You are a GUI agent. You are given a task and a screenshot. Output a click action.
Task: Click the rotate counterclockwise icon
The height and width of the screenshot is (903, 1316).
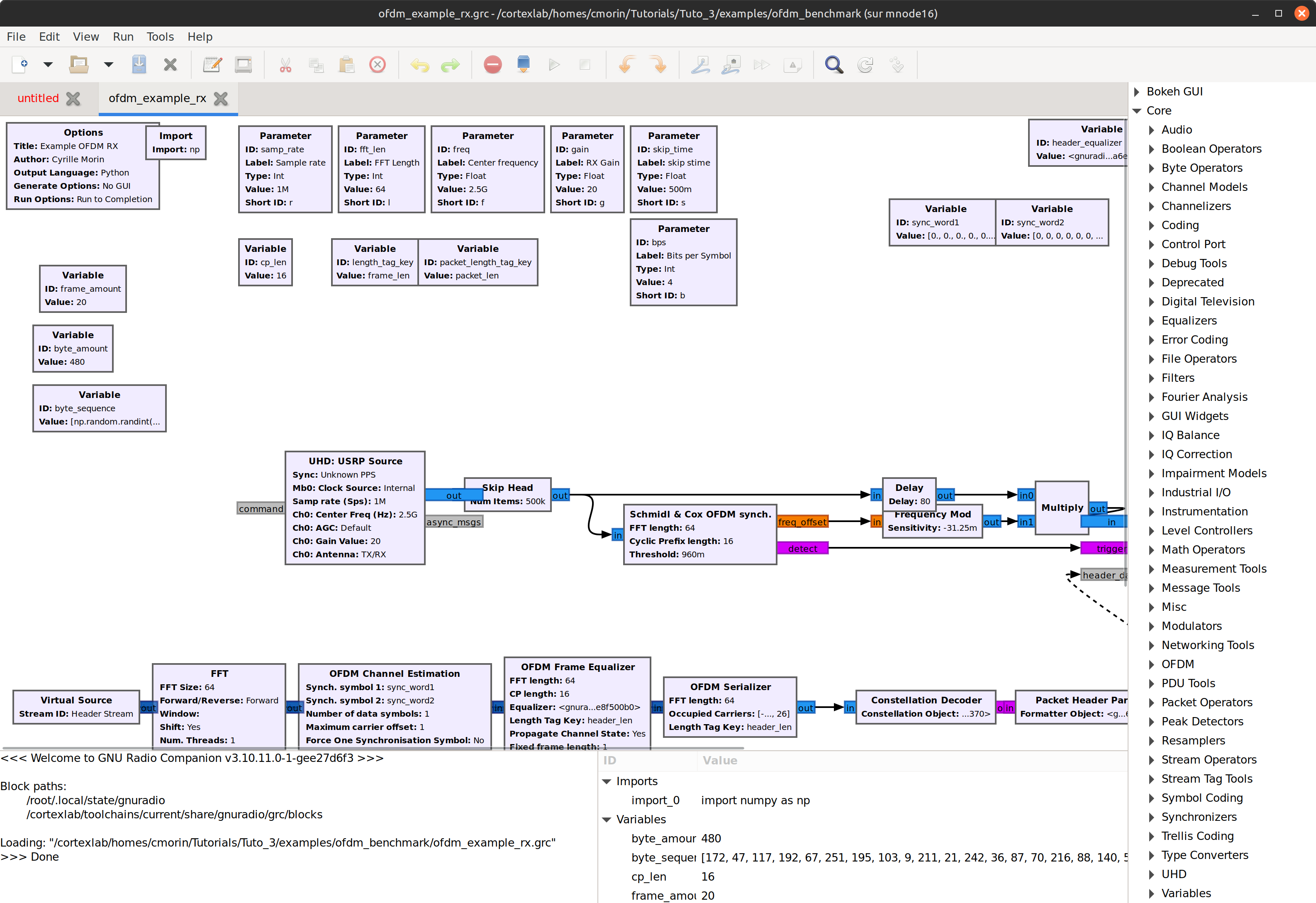[x=626, y=65]
